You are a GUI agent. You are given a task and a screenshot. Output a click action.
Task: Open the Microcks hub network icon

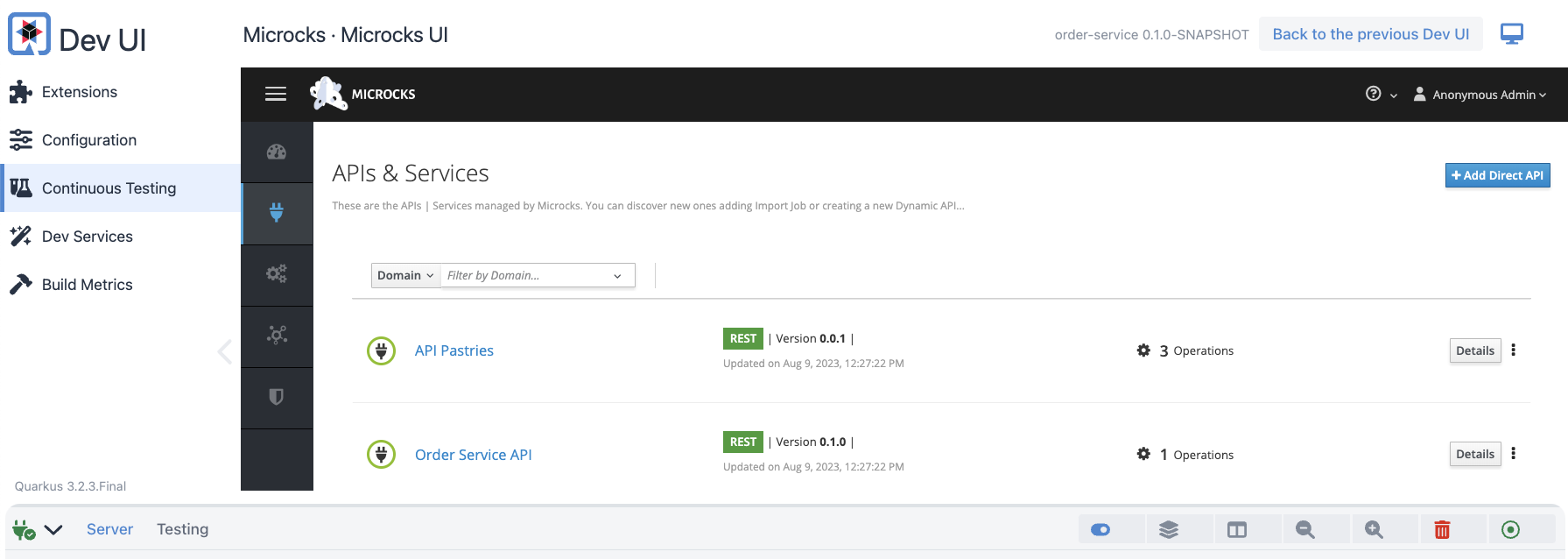pyautogui.click(x=277, y=336)
